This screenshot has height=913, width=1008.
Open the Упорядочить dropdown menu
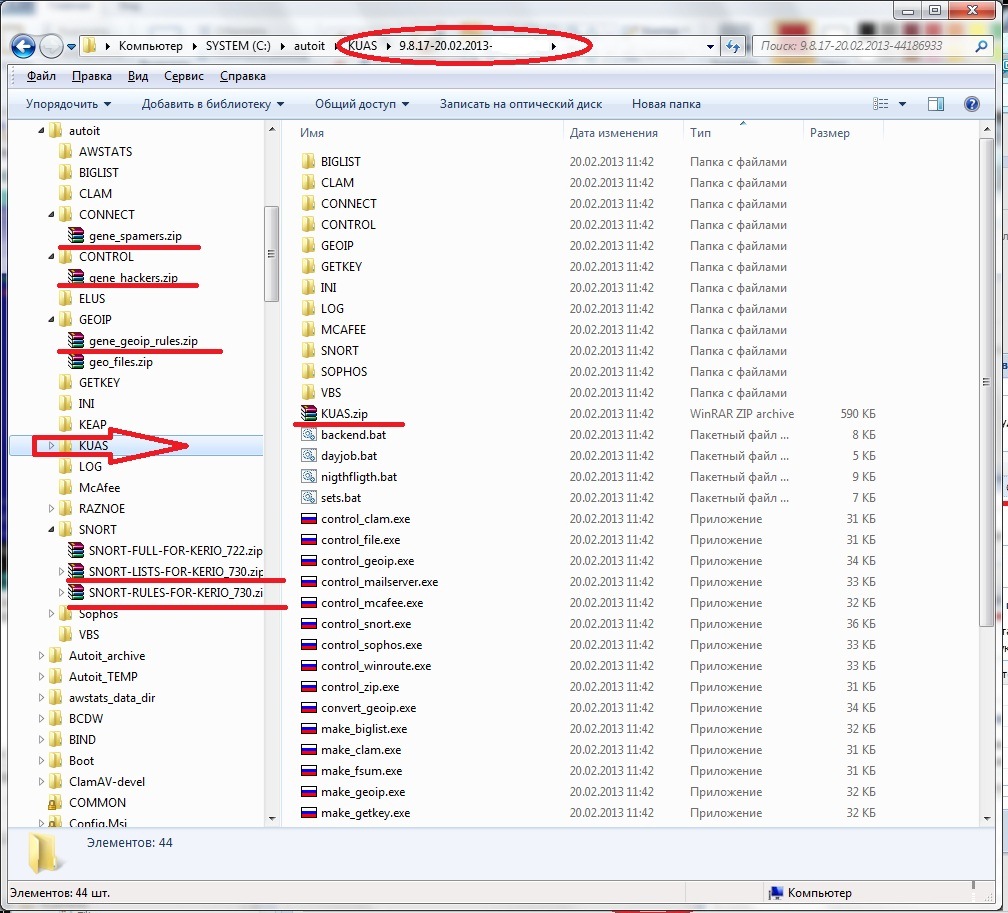point(68,104)
